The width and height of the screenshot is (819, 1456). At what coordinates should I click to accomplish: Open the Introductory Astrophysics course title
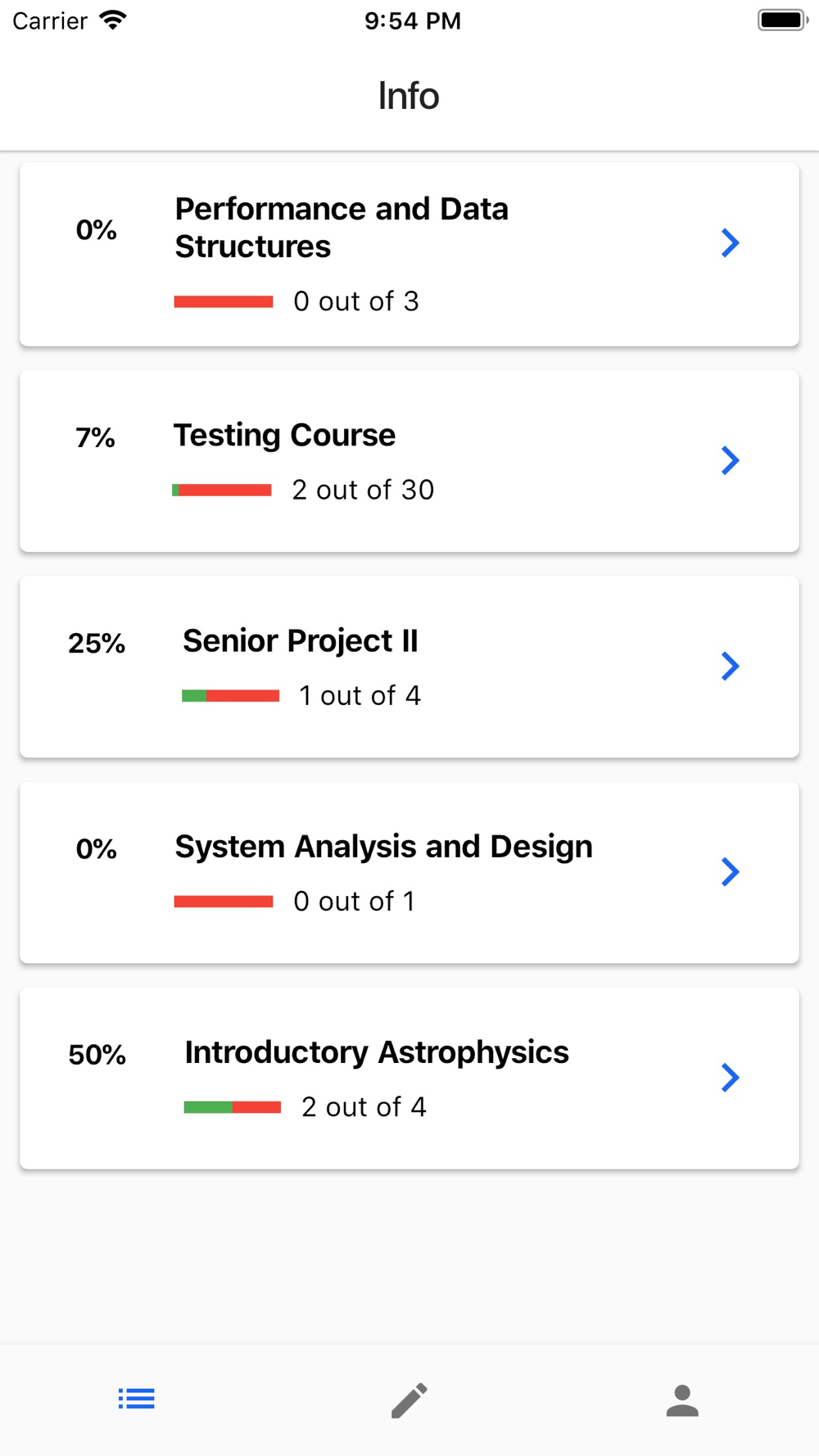377,1052
